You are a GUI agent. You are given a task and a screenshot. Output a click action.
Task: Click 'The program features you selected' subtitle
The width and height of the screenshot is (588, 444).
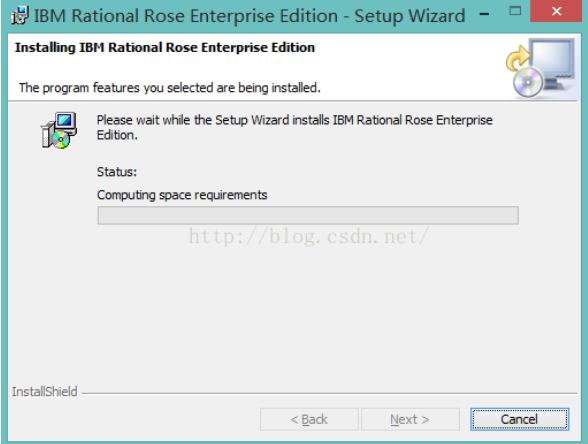(x=170, y=88)
